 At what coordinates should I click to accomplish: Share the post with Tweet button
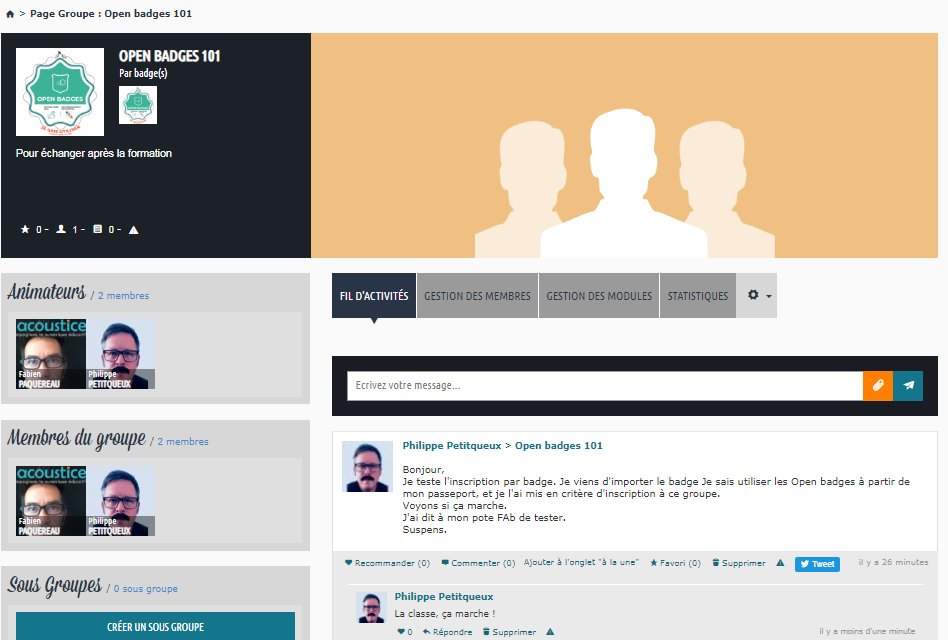click(817, 564)
